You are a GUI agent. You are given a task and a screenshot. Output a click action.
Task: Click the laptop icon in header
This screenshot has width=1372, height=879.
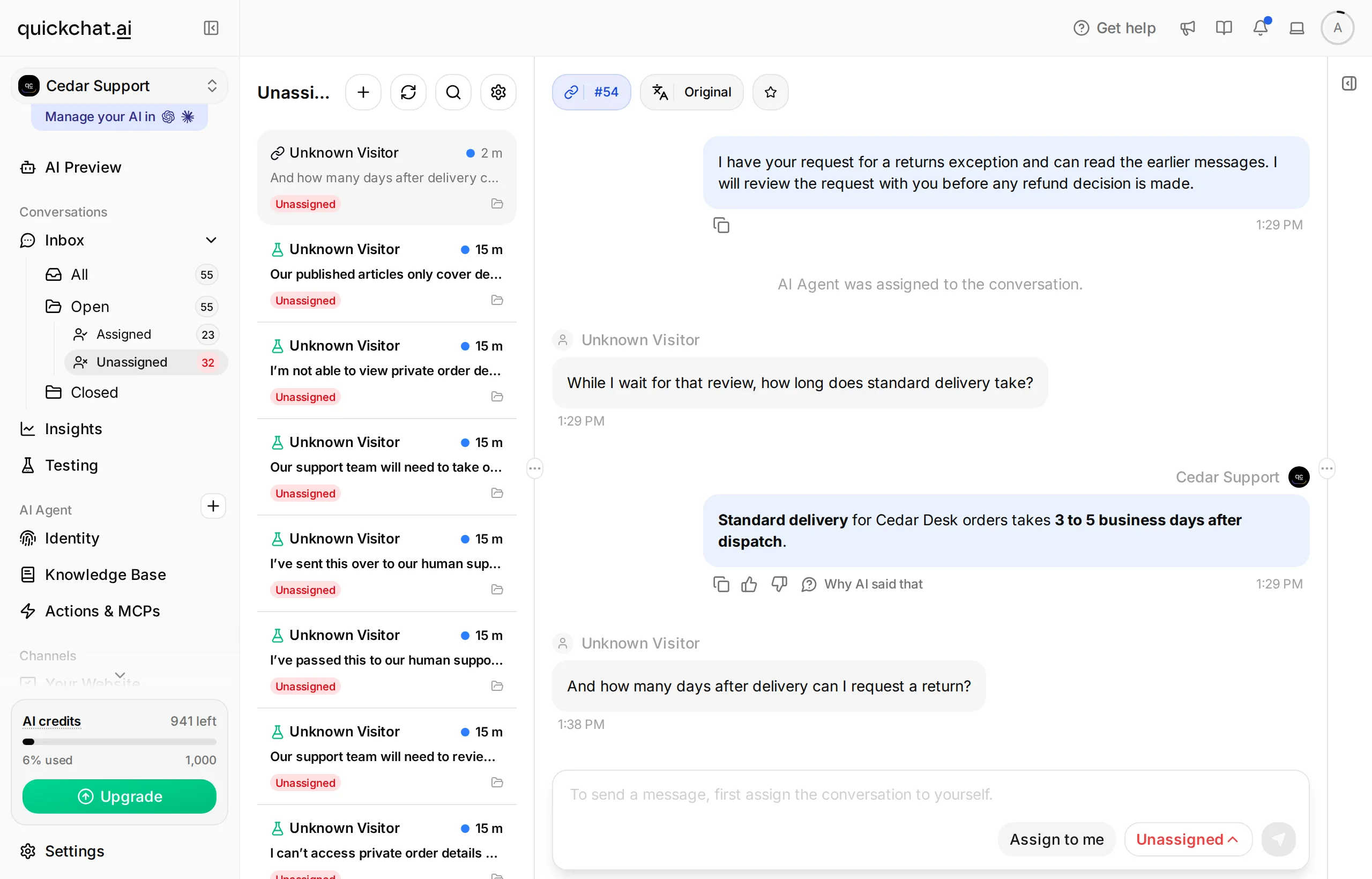(1297, 28)
